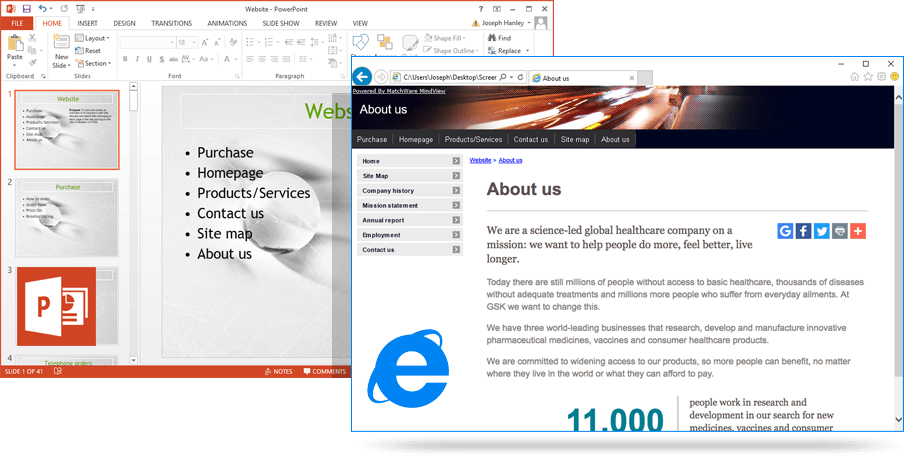This screenshot has height=457, width=910.
Task: Toggle text Shadow in Font group
Action: click(x=161, y=59)
